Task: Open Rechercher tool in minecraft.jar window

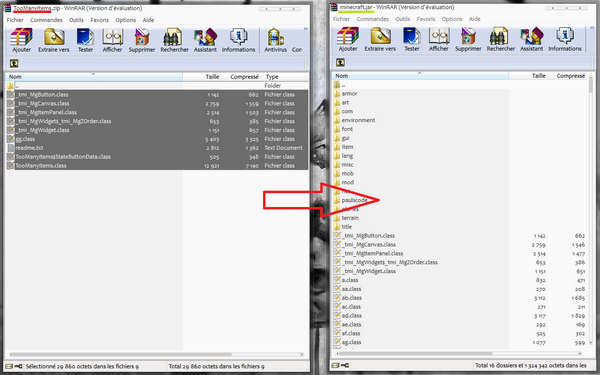Action: click(x=501, y=39)
